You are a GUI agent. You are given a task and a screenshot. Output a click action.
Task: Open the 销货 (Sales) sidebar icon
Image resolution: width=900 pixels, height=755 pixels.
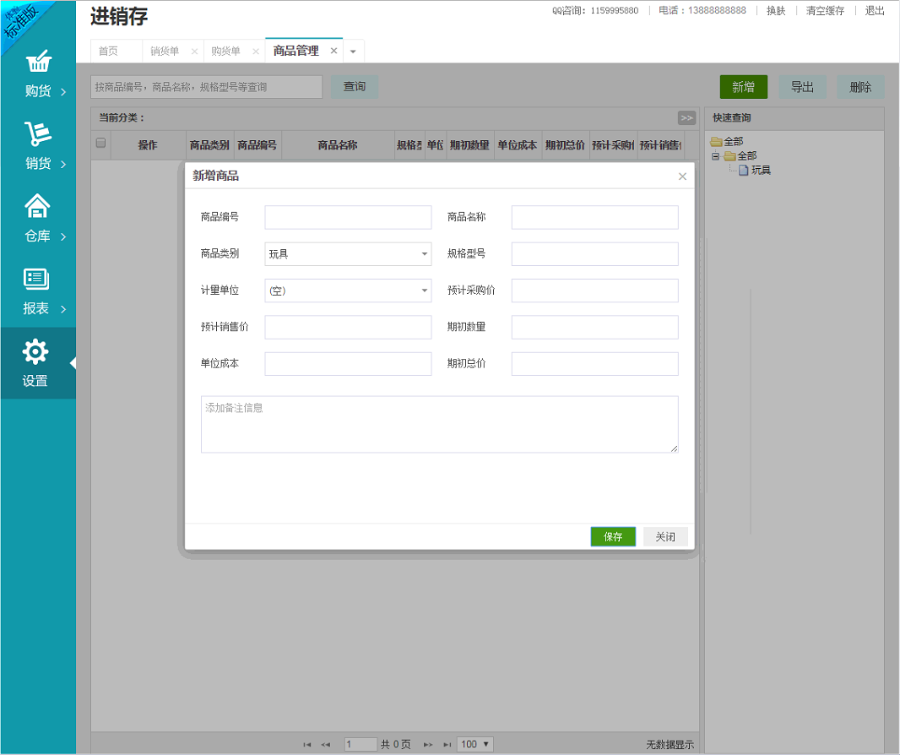point(37,143)
